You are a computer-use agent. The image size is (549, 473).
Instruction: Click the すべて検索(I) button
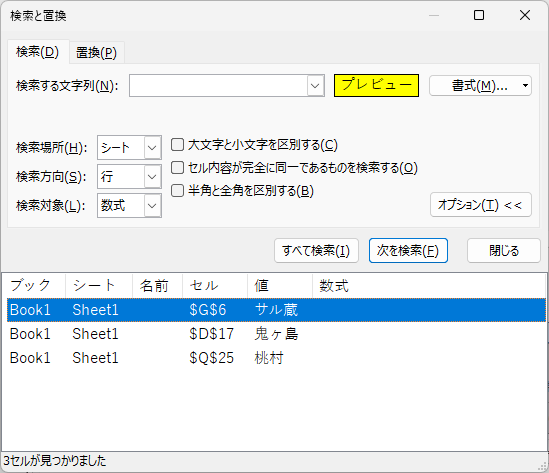click(316, 251)
